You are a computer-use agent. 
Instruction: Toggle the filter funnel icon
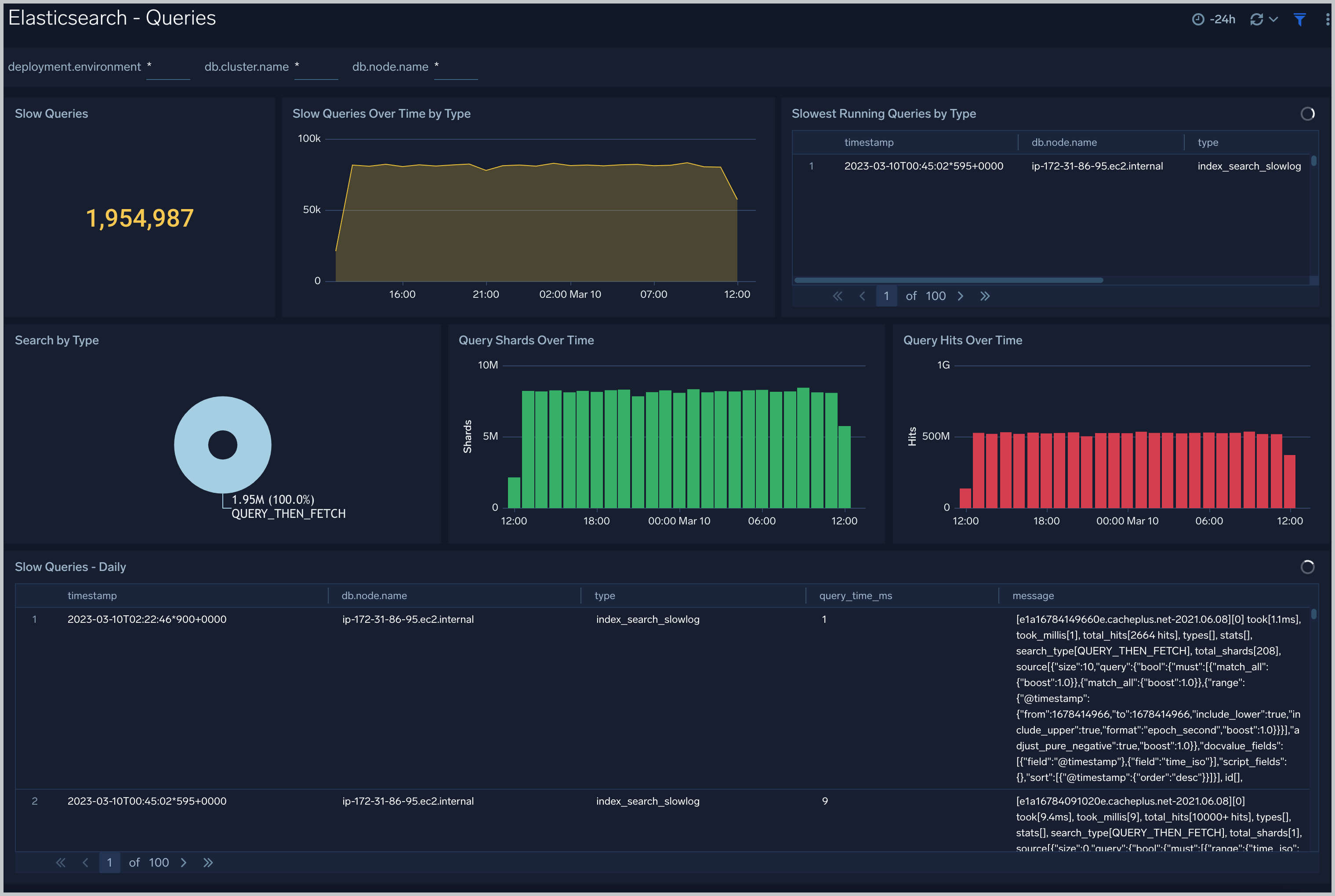pos(1299,19)
